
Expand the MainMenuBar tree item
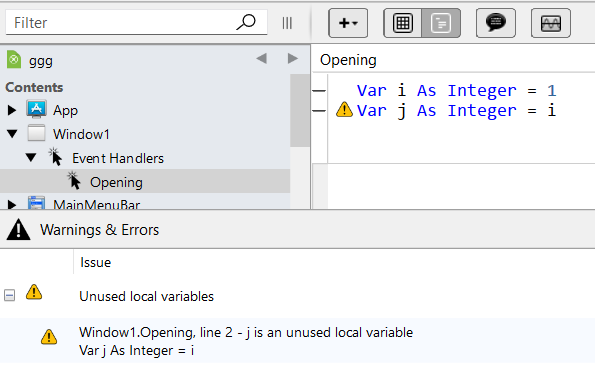coord(12,205)
